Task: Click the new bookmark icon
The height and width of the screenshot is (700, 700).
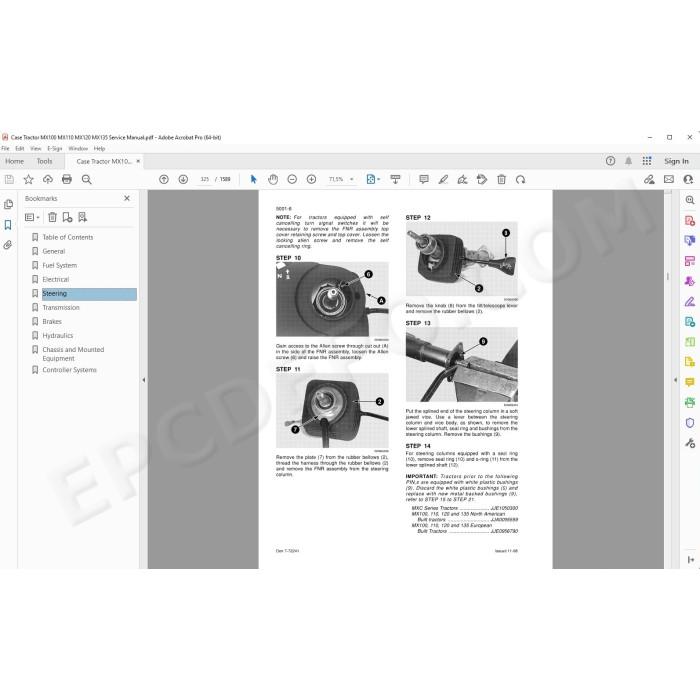Action: point(67,217)
